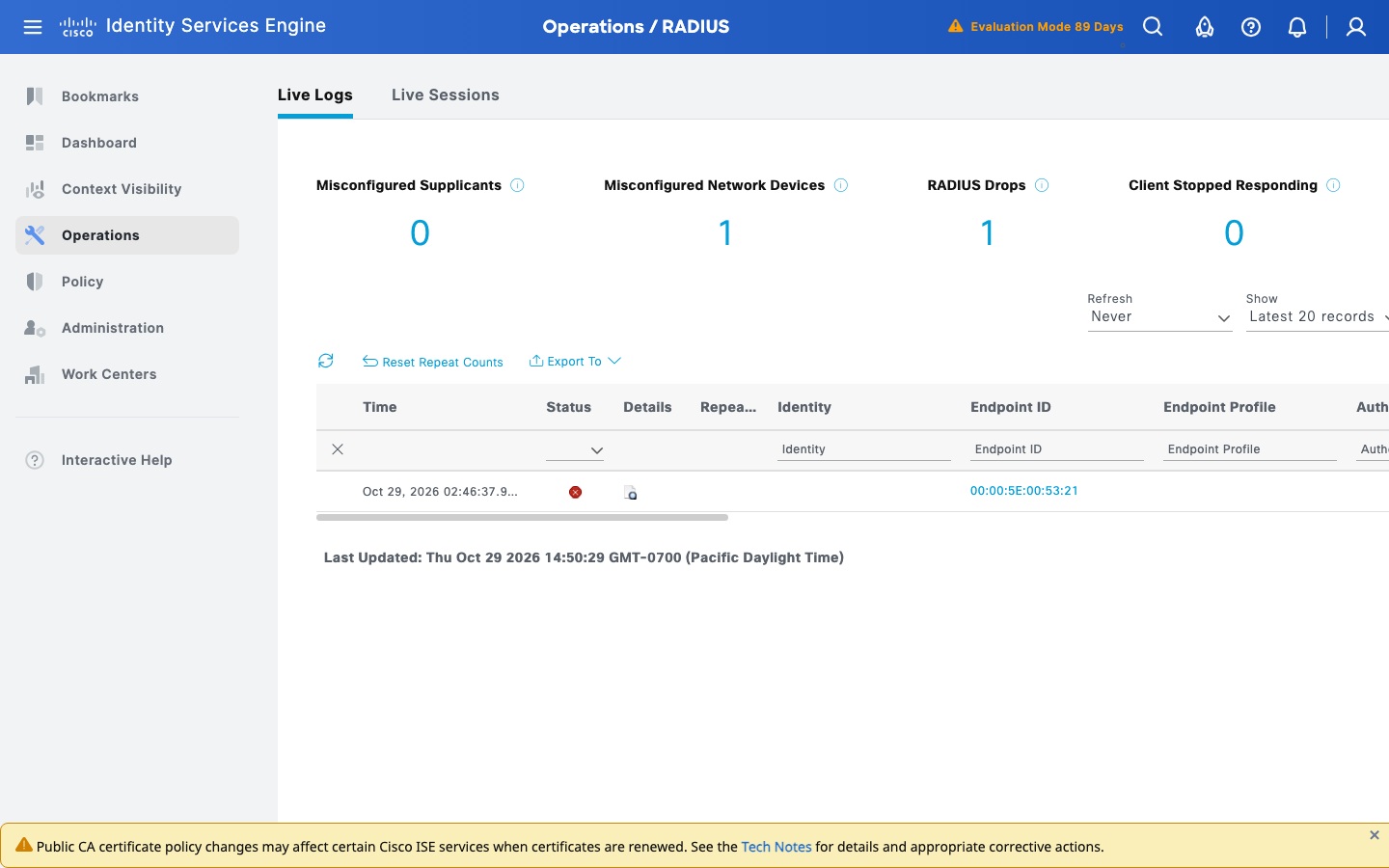The height and width of the screenshot is (868, 1389).
Task: Open endpoint 00:00:5E:00:53:21 link
Action: 1024,491
